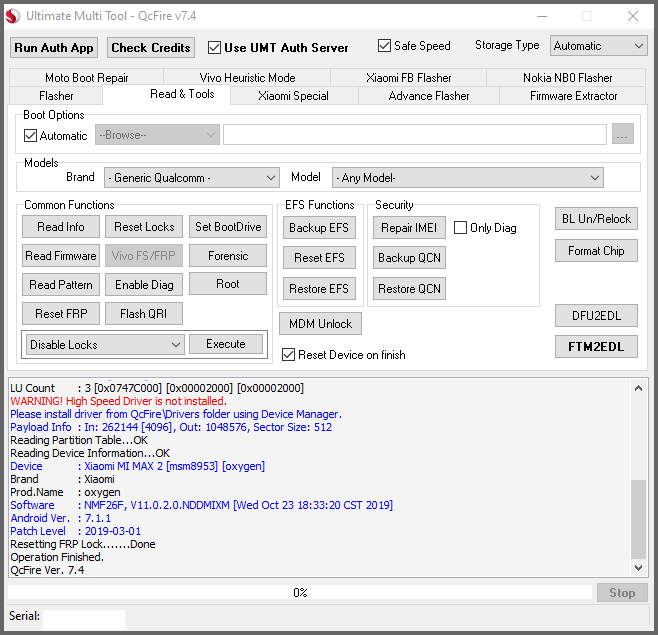Click the Format Chip button
658x635 pixels.
click(x=596, y=251)
